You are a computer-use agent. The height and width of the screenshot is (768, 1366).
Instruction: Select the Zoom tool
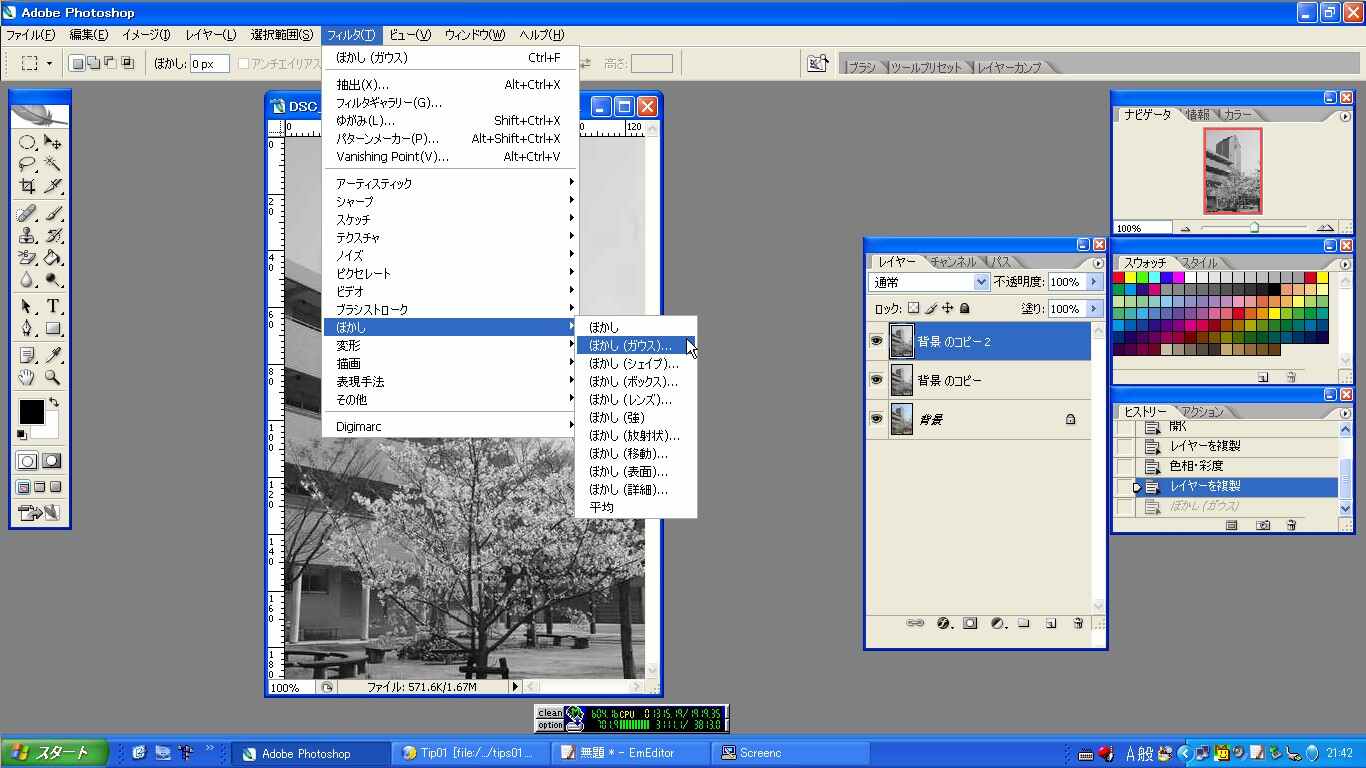53,378
